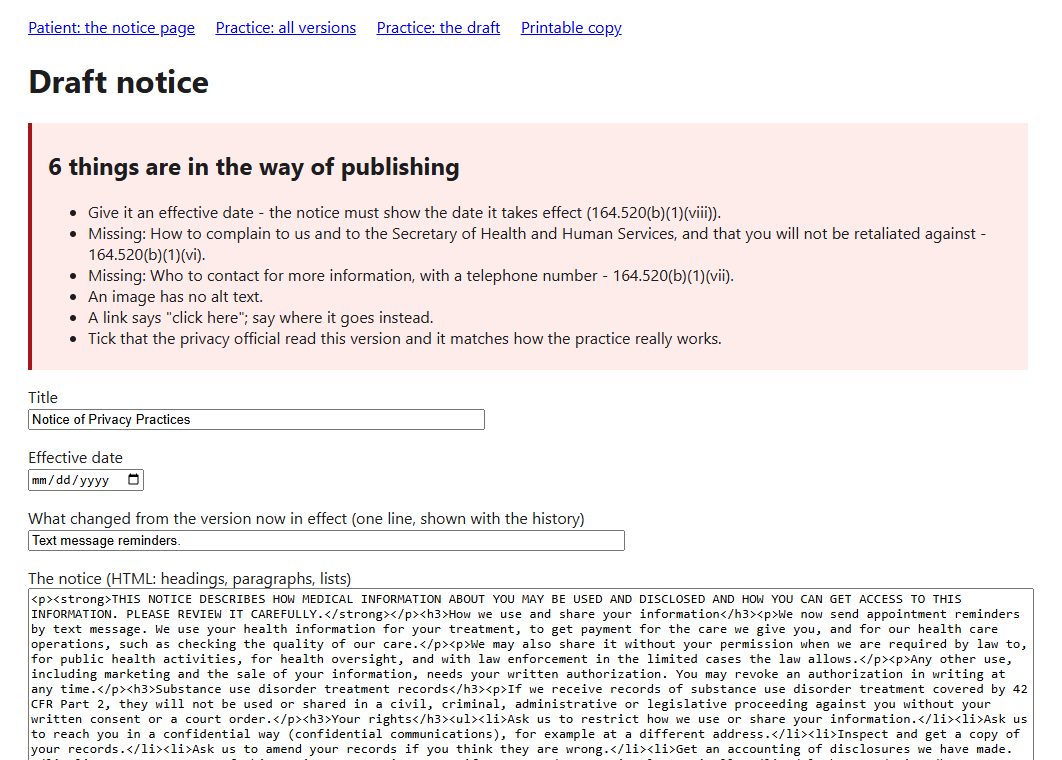
Task: Click the 'Missing: Who to contact' warning item
Action: pyautogui.click(x=411, y=276)
